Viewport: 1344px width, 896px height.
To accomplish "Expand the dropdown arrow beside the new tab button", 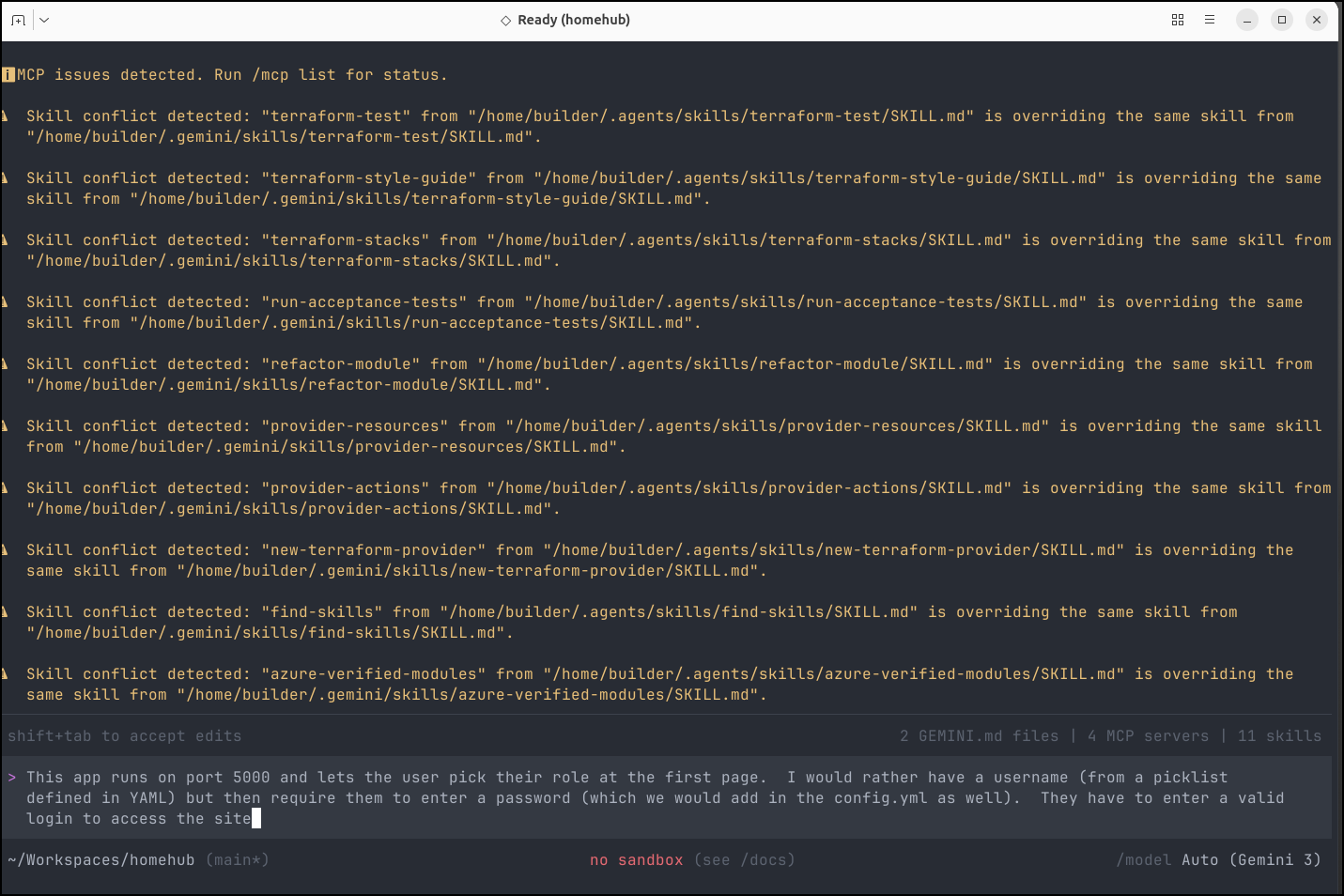I will 44,20.
